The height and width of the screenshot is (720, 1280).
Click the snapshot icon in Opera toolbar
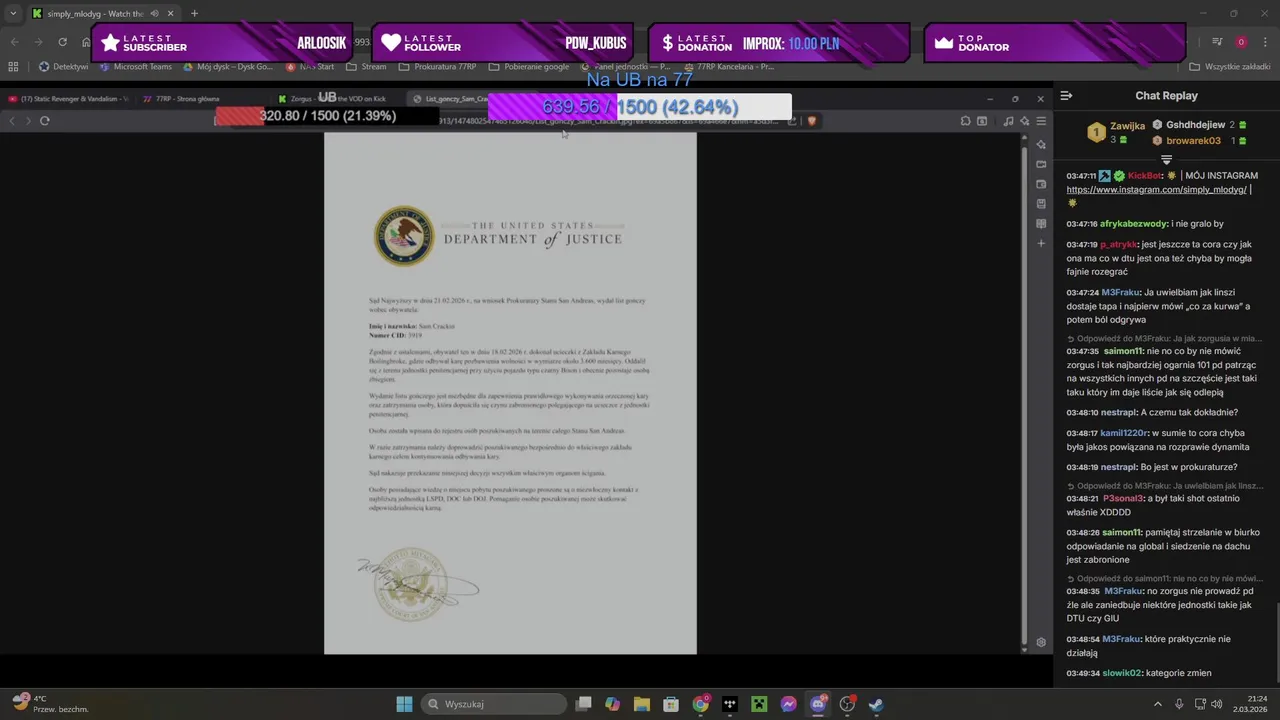(982, 121)
